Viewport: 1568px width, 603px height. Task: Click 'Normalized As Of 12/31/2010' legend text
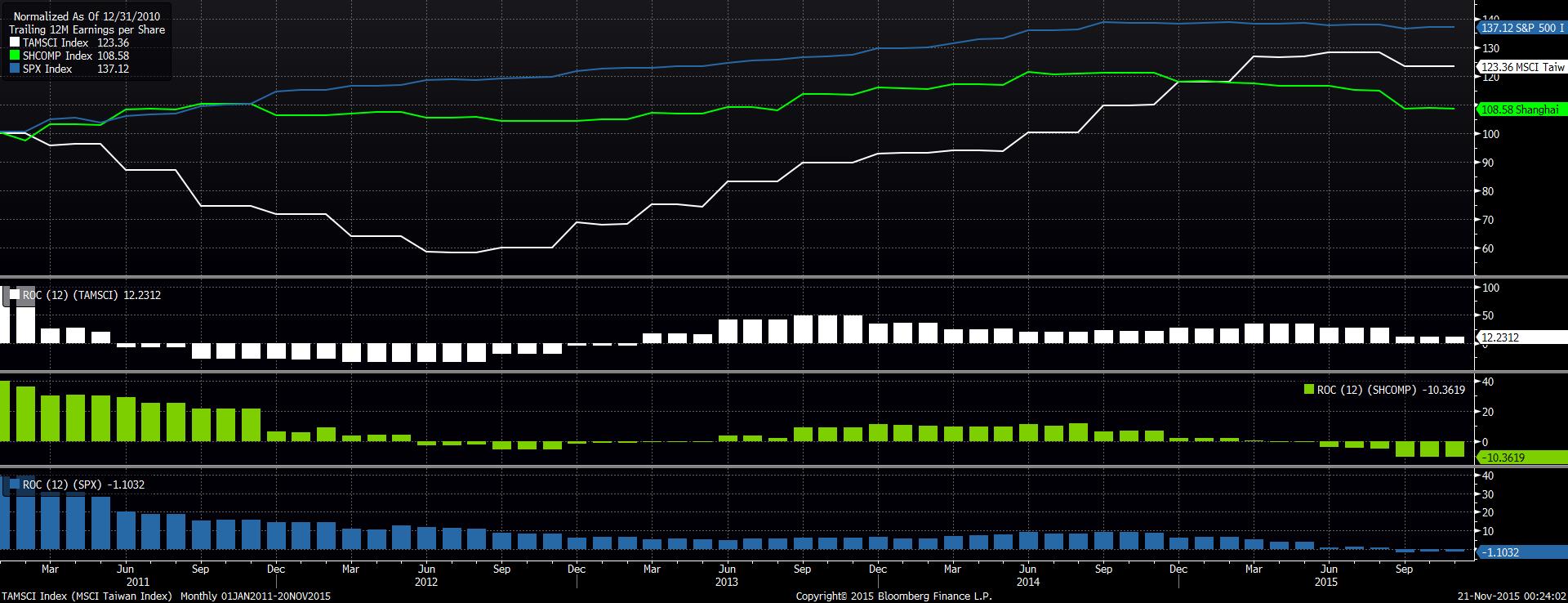(x=87, y=16)
